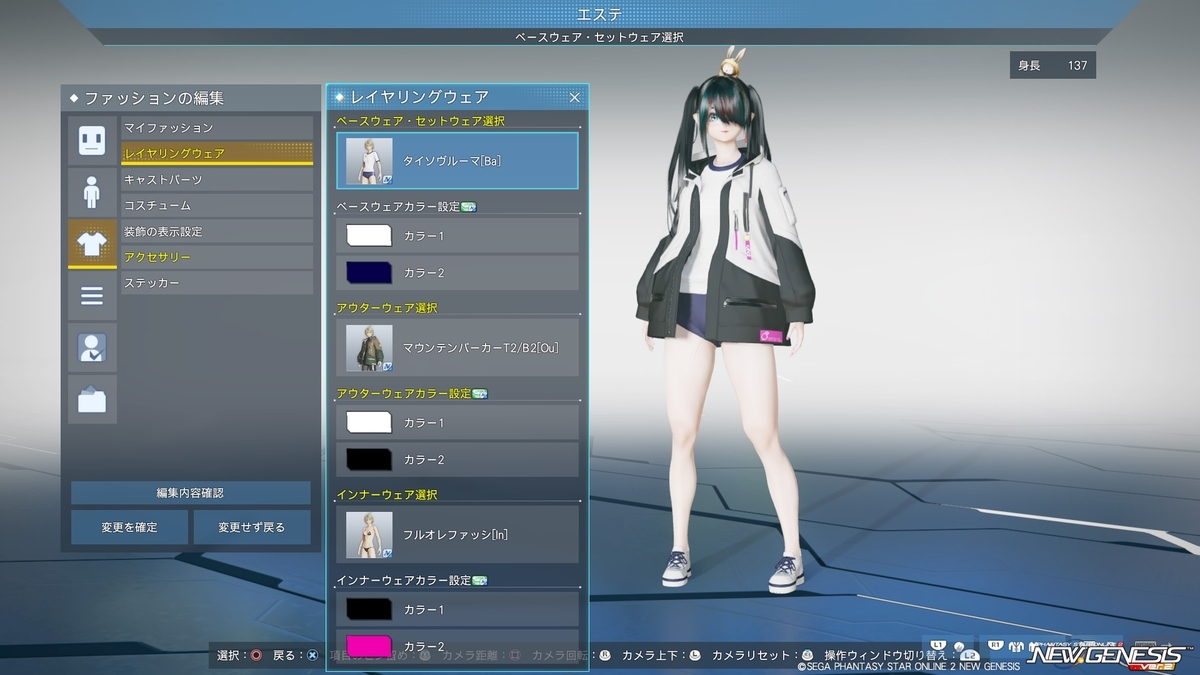Open コスチューム menu entry
1200x675 pixels.
(217, 206)
